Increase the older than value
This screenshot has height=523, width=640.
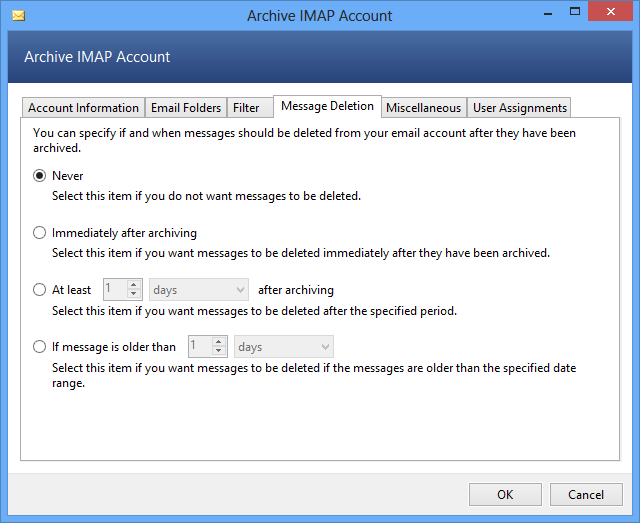tap(220, 342)
